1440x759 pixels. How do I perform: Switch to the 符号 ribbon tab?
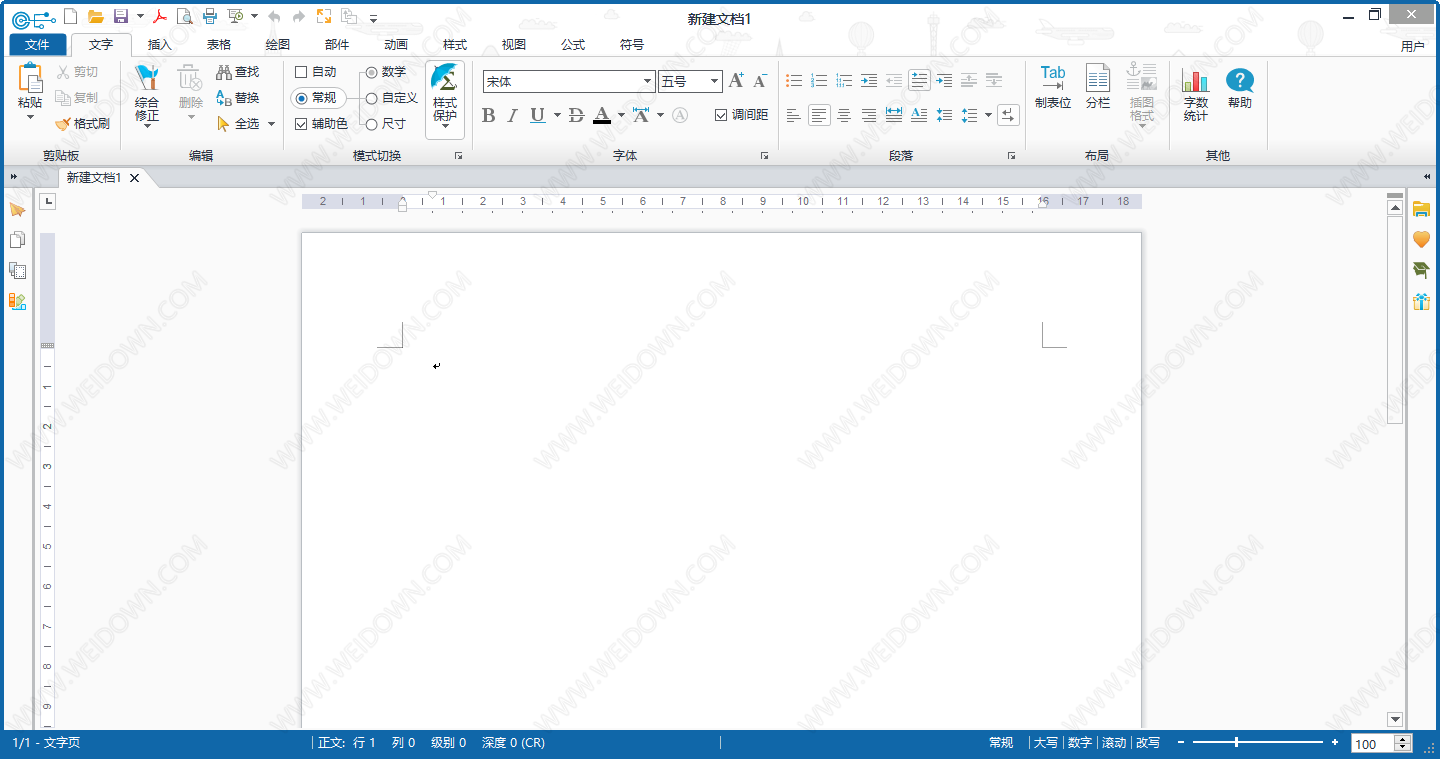click(x=632, y=45)
